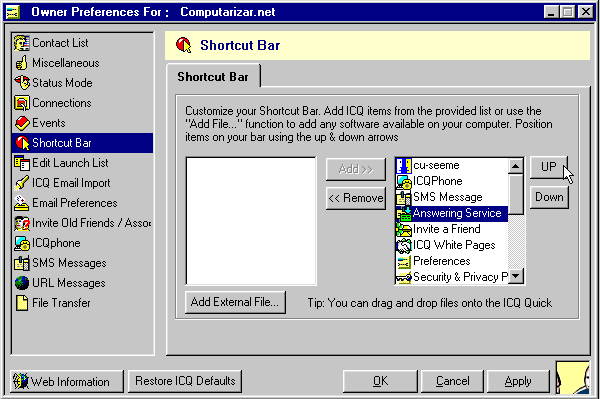Screen dimensions: 600x399
Task: Open Miscellaneous preferences
Action: click(x=82, y=63)
